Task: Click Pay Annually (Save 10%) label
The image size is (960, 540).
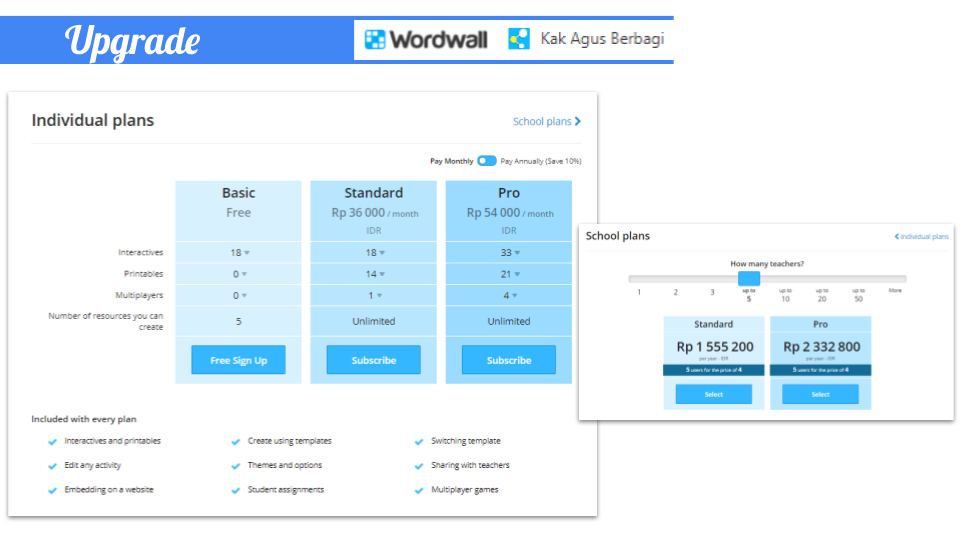Action: tap(541, 161)
